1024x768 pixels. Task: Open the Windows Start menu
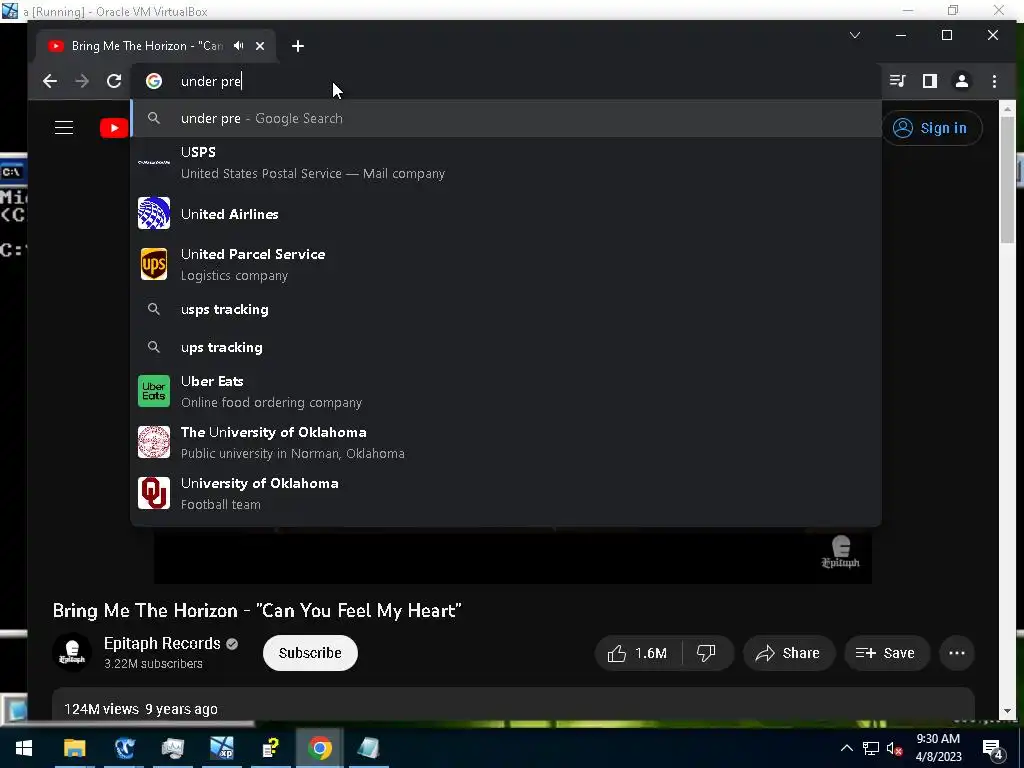tap(24, 748)
